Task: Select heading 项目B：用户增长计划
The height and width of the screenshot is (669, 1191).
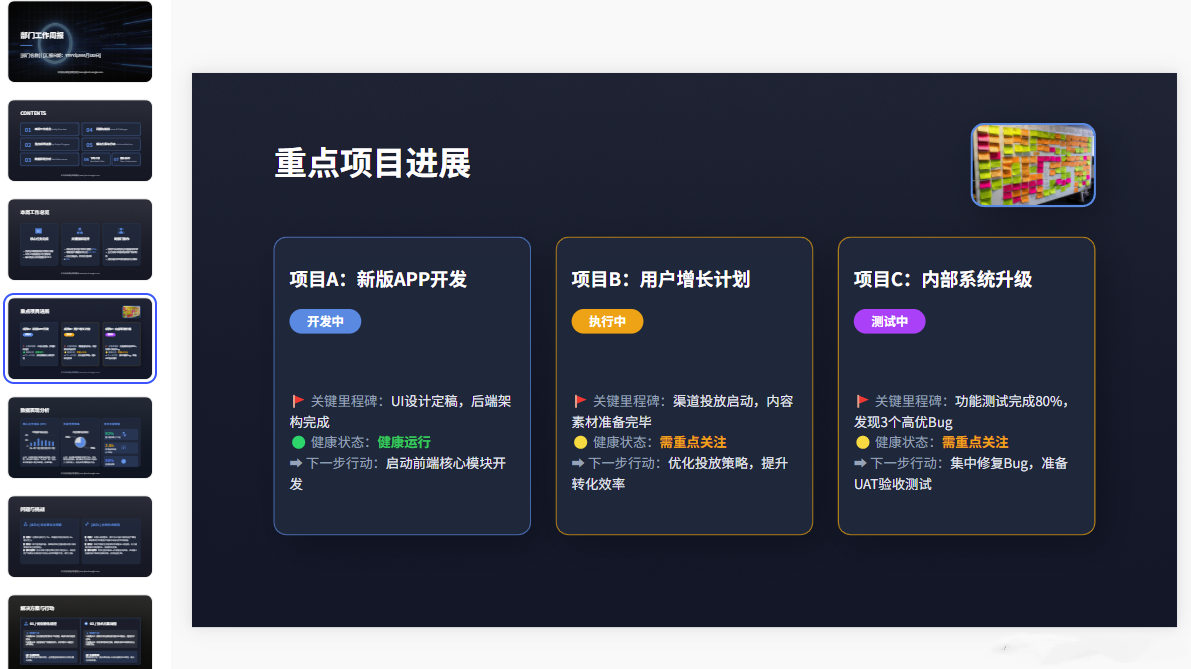Action: click(x=661, y=279)
